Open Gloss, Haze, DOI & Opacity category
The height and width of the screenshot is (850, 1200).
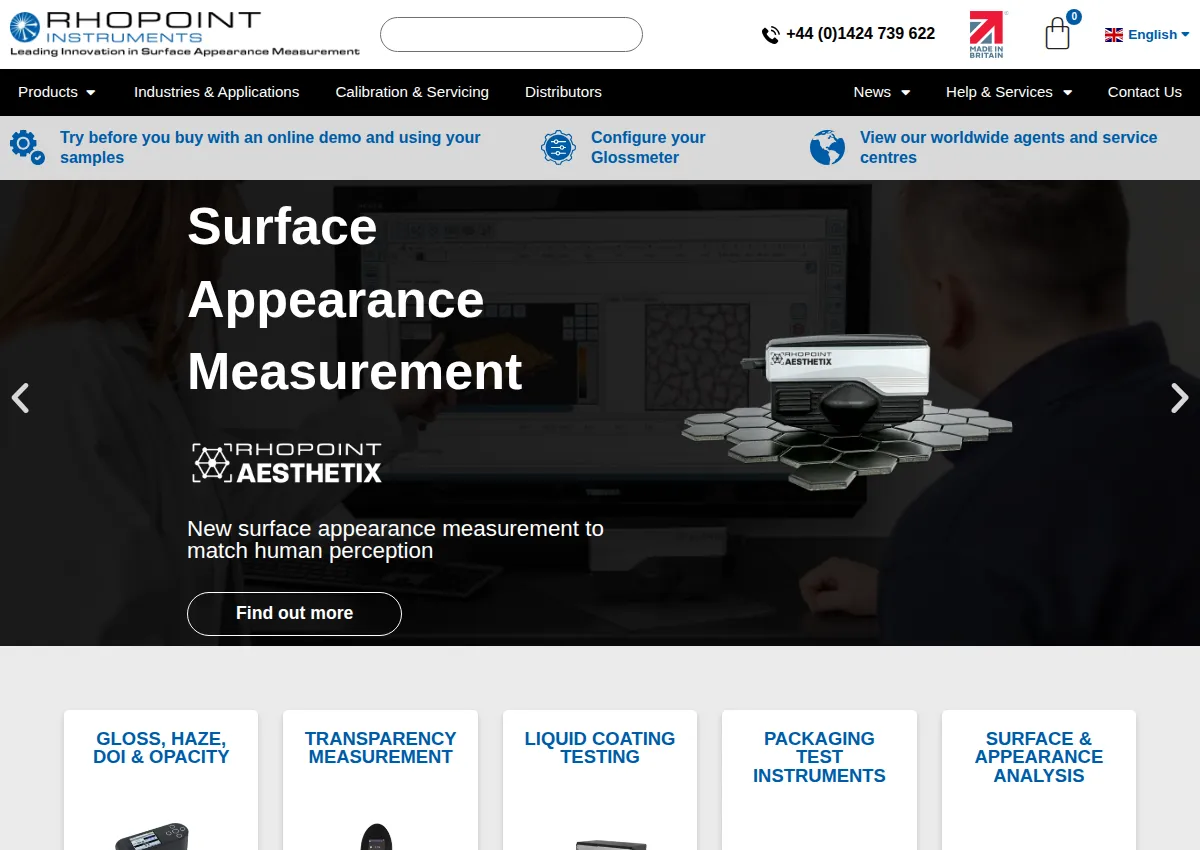[161, 748]
